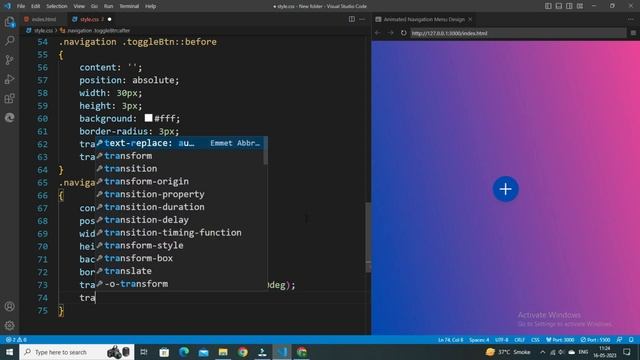Open the View menu

[79, 6]
